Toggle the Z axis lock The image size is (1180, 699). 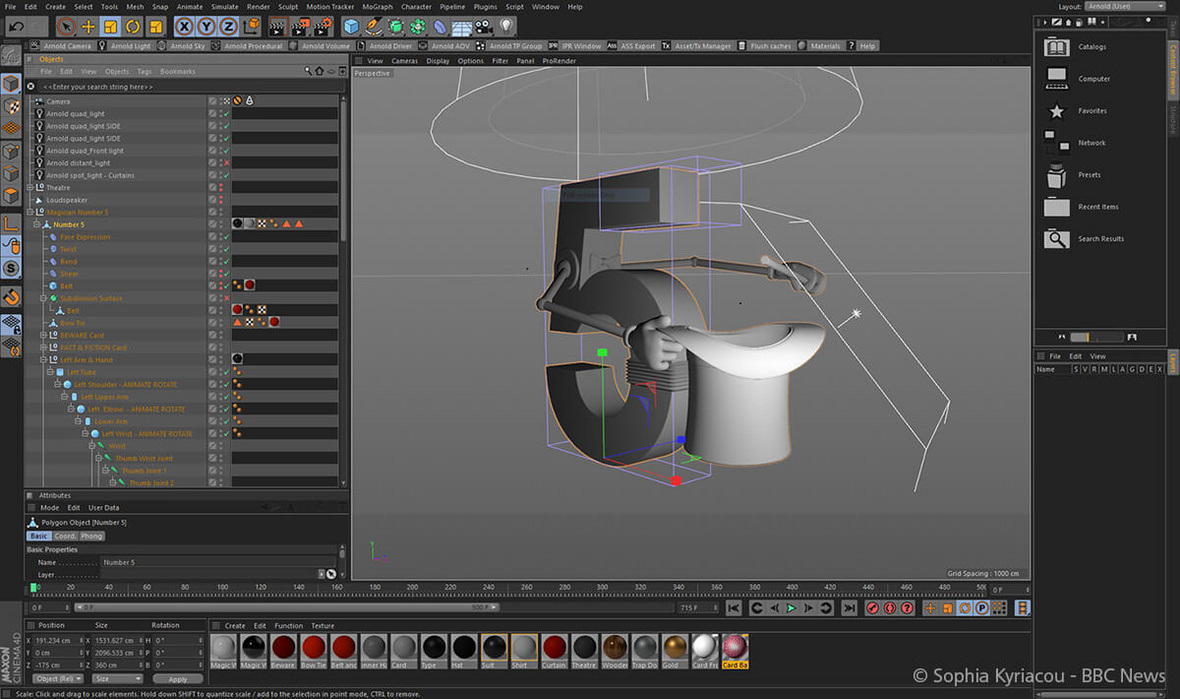tap(229, 26)
